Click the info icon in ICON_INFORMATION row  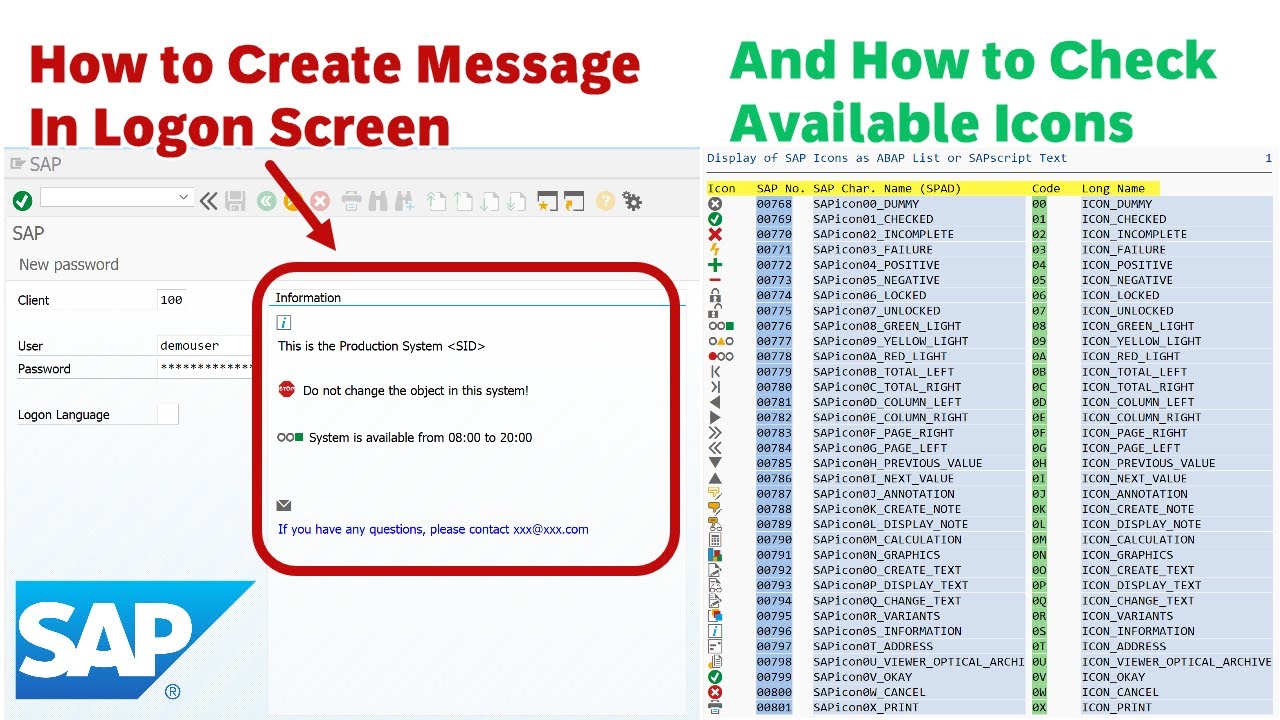[715, 631]
